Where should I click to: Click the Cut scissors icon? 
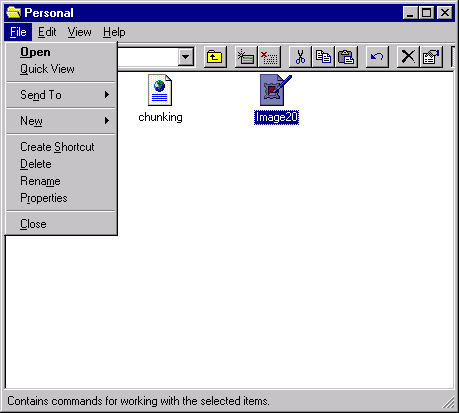(300, 57)
